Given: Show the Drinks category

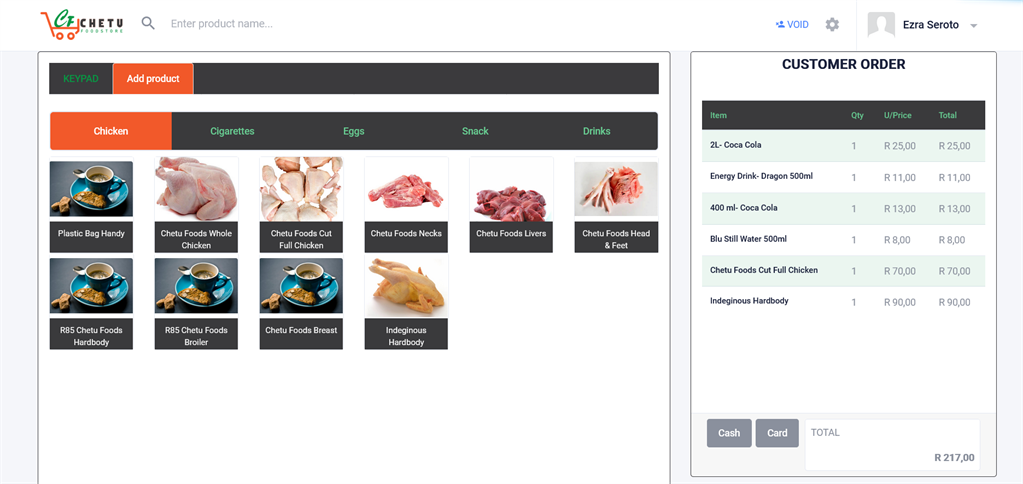Looking at the screenshot, I should pyautogui.click(x=596, y=131).
